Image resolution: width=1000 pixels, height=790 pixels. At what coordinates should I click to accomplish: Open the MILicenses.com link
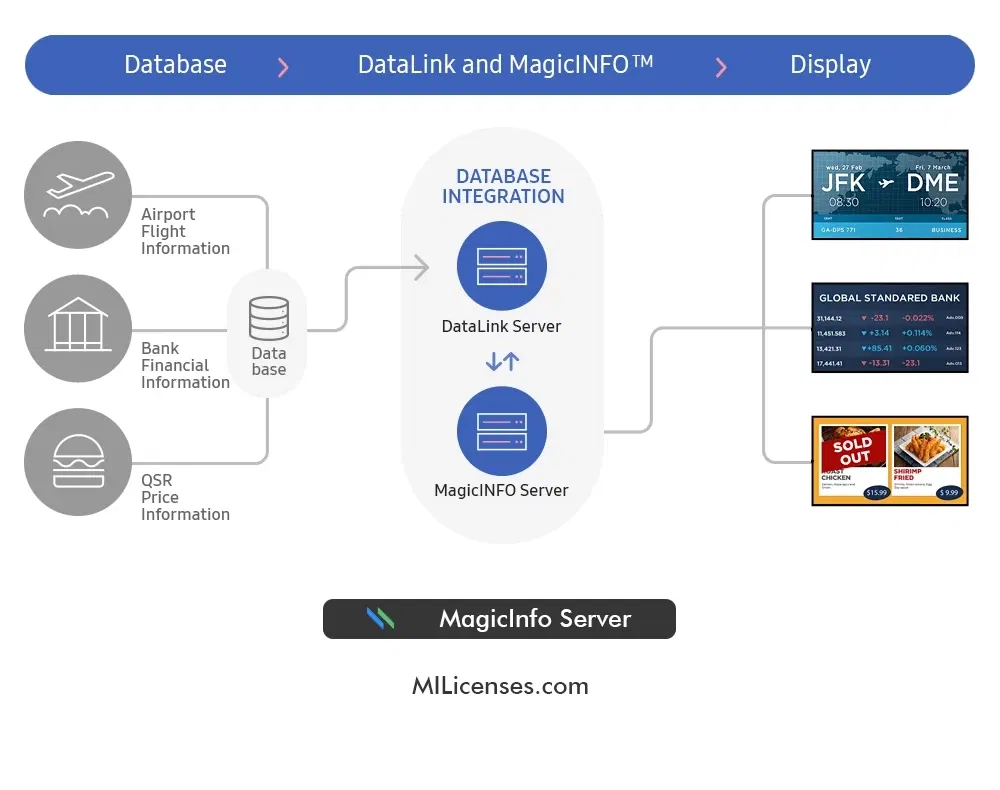click(501, 686)
